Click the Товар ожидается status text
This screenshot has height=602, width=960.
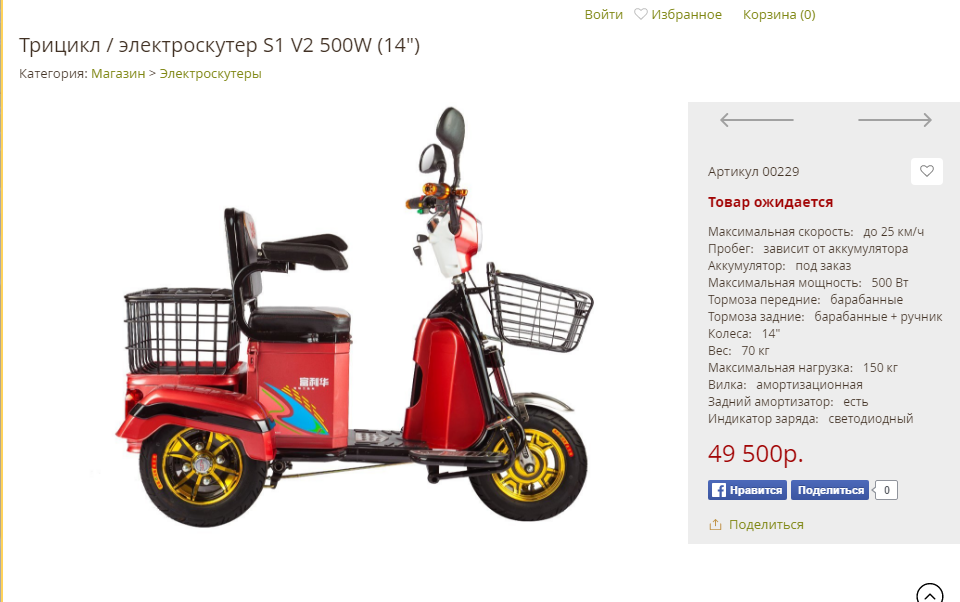click(770, 202)
